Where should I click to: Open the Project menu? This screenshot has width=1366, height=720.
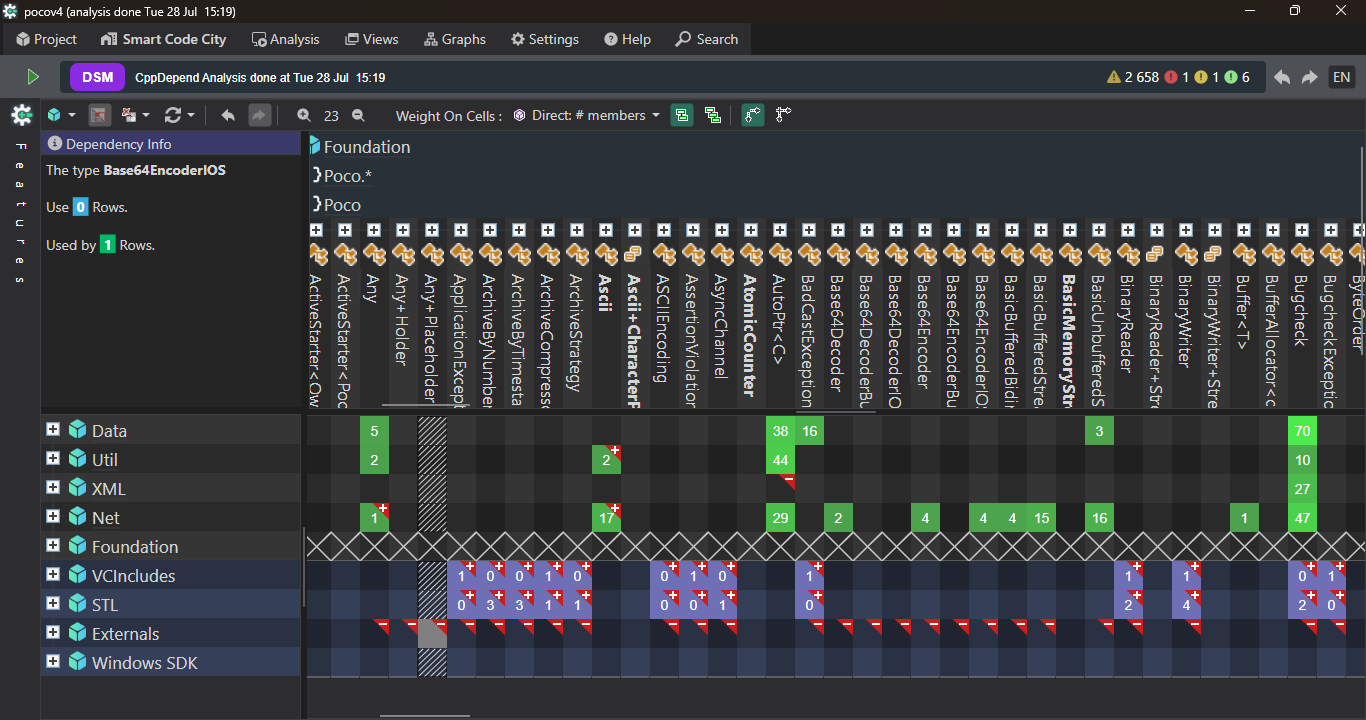coord(46,39)
